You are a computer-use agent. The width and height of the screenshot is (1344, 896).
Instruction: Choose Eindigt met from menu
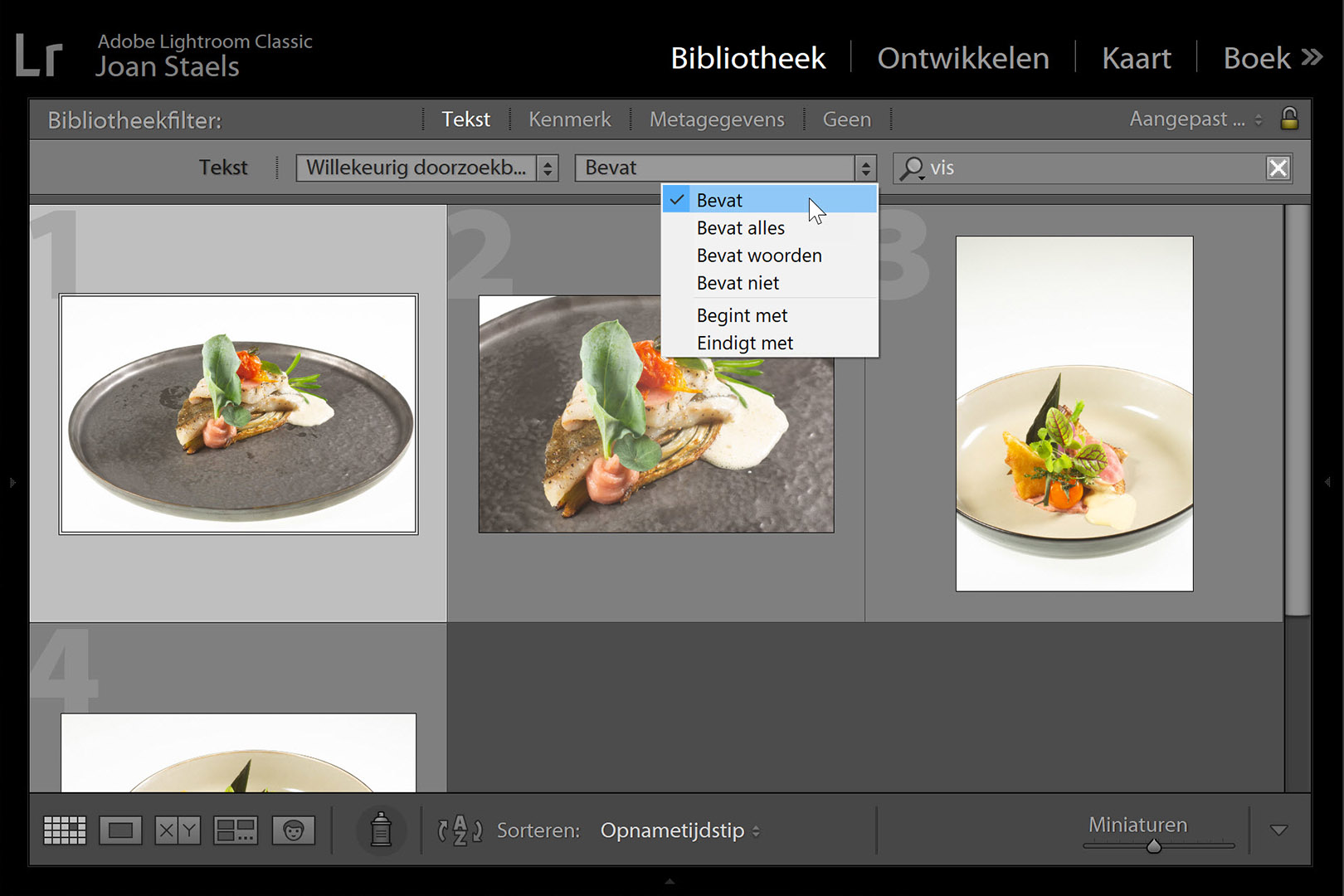[x=769, y=343]
